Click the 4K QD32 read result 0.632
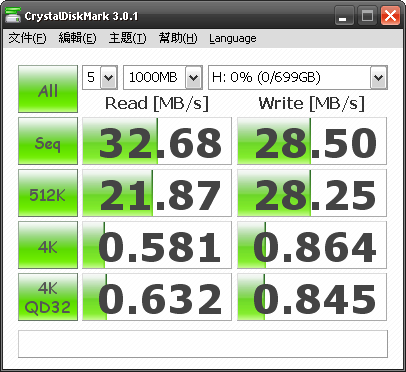406x372 pixels. (x=157, y=297)
